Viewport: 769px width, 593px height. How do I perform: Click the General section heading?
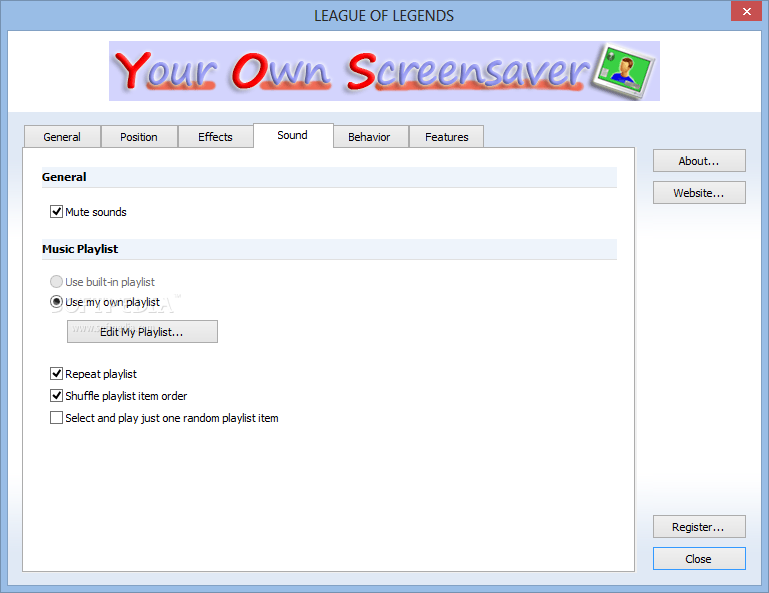point(64,177)
